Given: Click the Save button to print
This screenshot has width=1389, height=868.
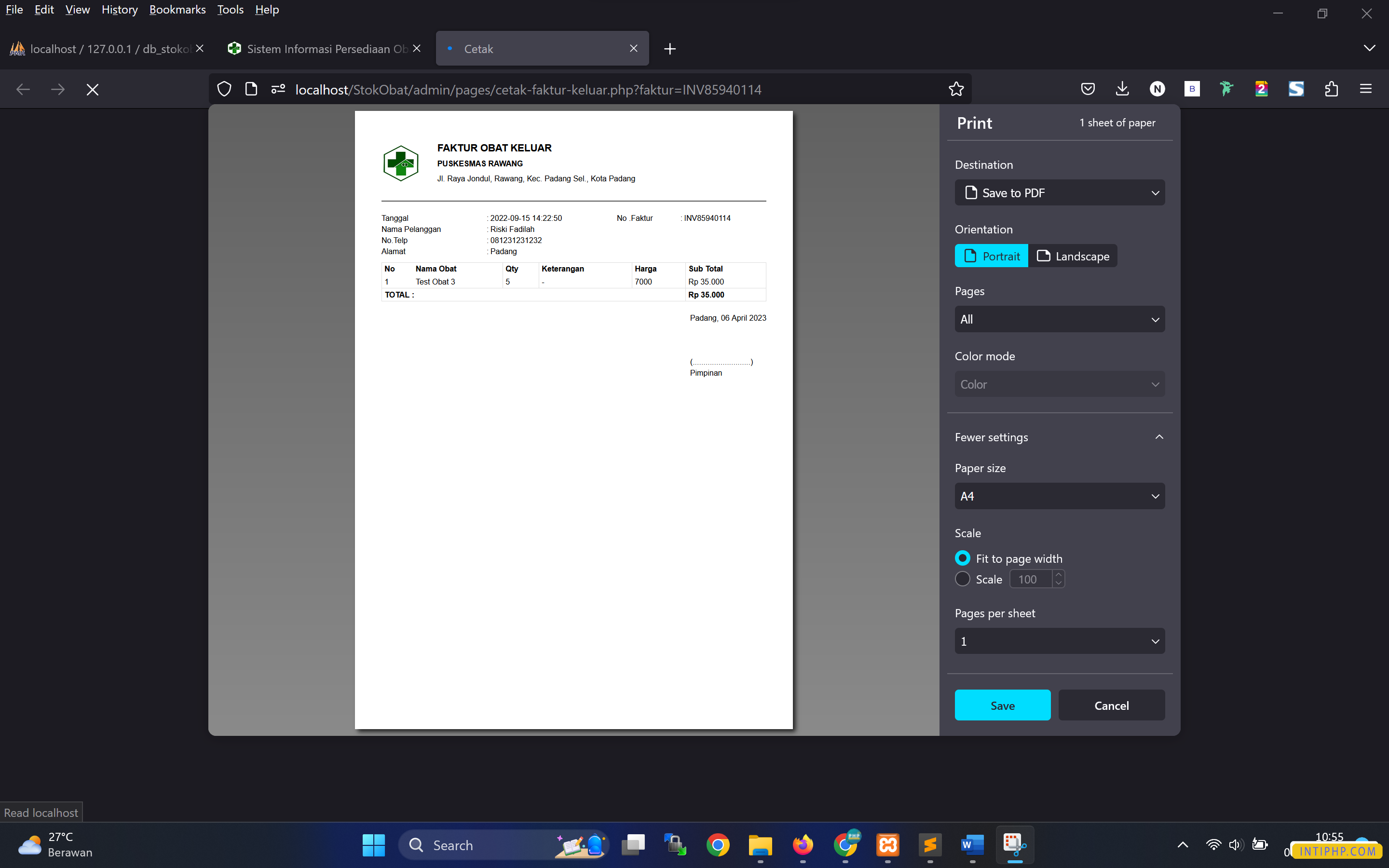Looking at the screenshot, I should pos(1002,705).
